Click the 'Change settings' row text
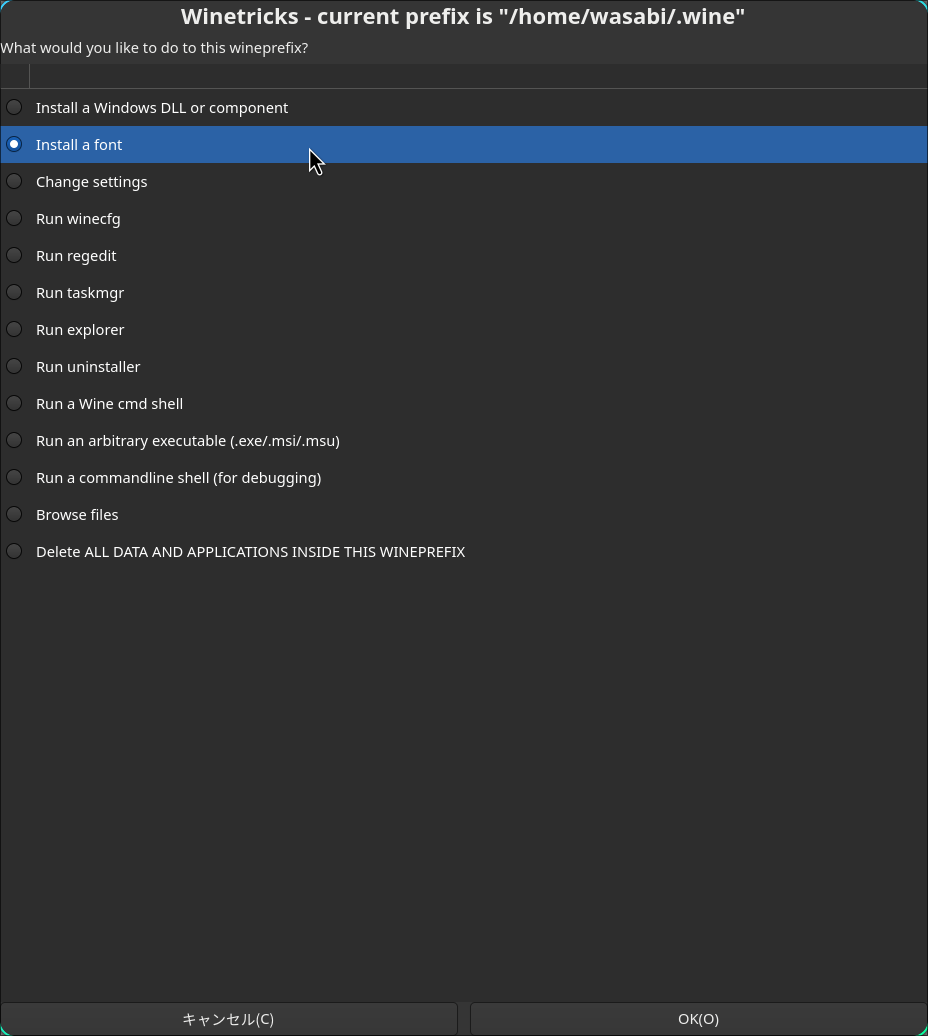 click(x=91, y=182)
